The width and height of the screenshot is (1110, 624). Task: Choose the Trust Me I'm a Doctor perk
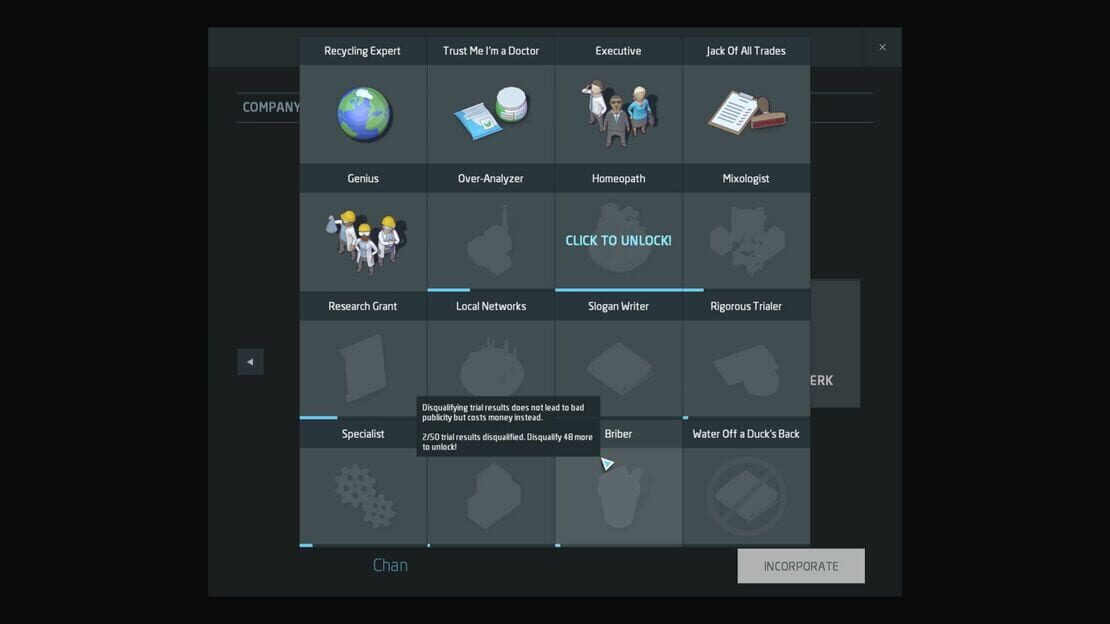click(x=491, y=114)
